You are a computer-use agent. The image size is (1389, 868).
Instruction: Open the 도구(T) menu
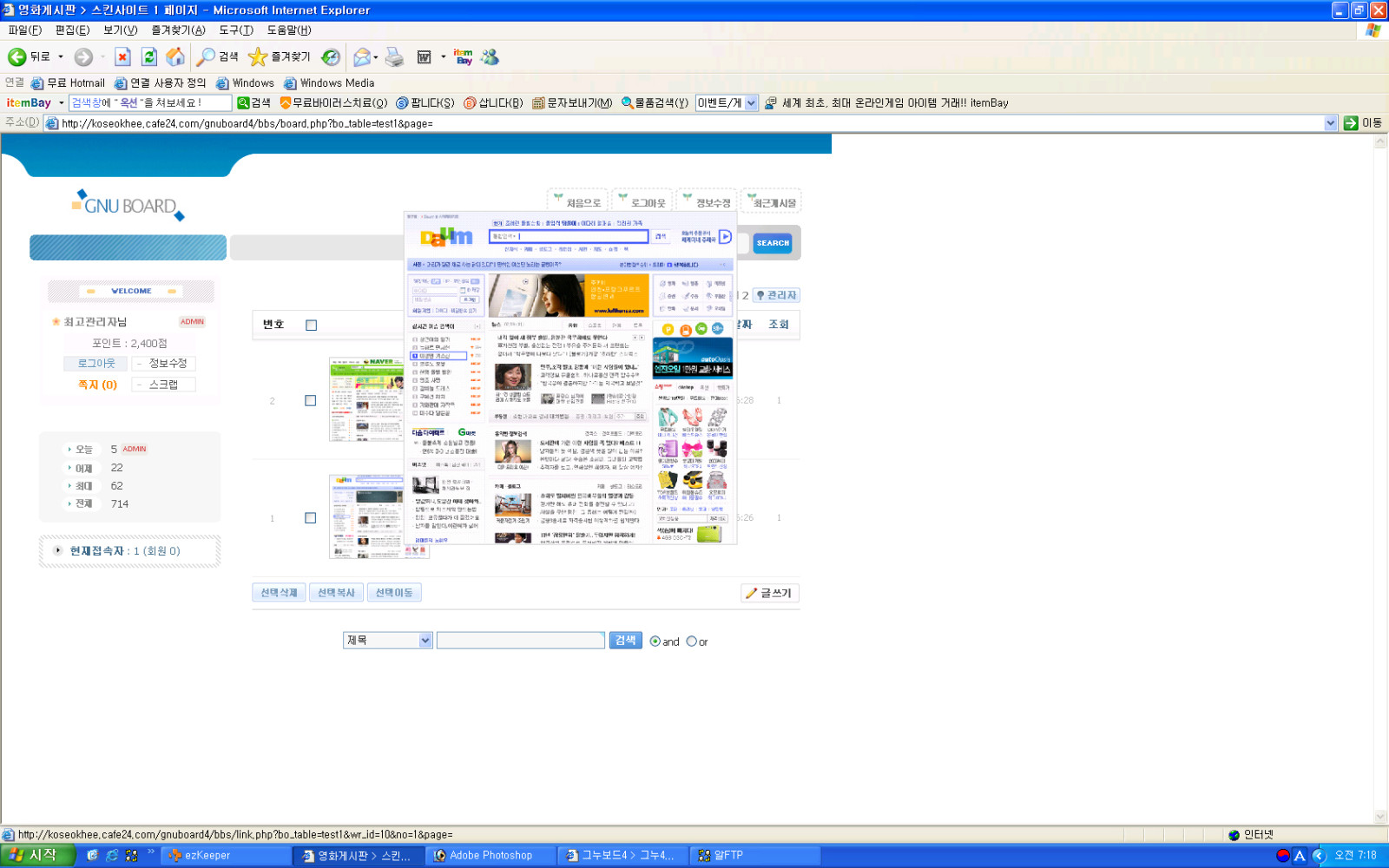tap(235, 30)
